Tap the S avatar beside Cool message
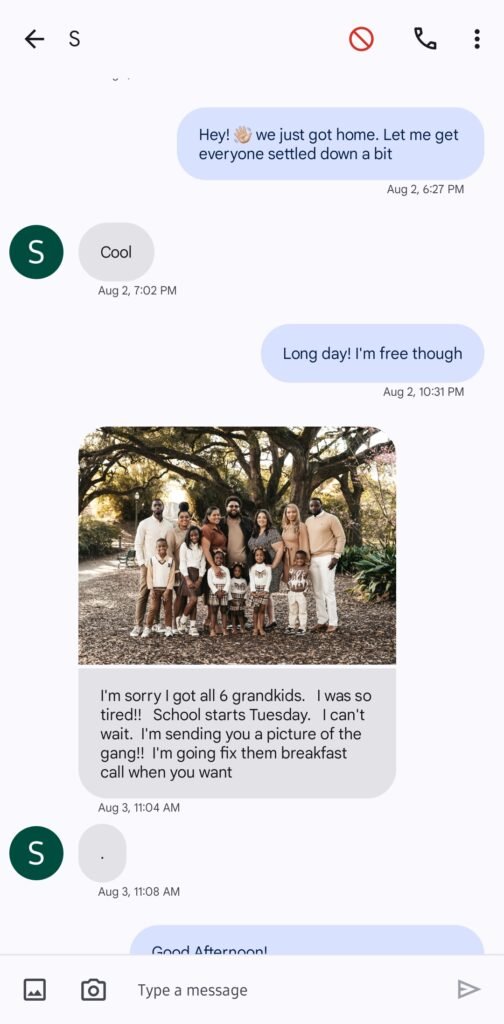 pyautogui.click(x=37, y=252)
